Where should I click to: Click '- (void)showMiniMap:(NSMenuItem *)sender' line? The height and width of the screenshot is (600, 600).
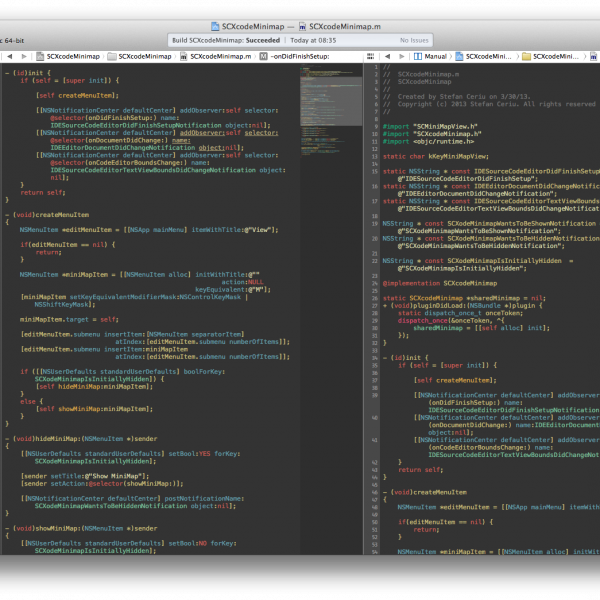81,528
